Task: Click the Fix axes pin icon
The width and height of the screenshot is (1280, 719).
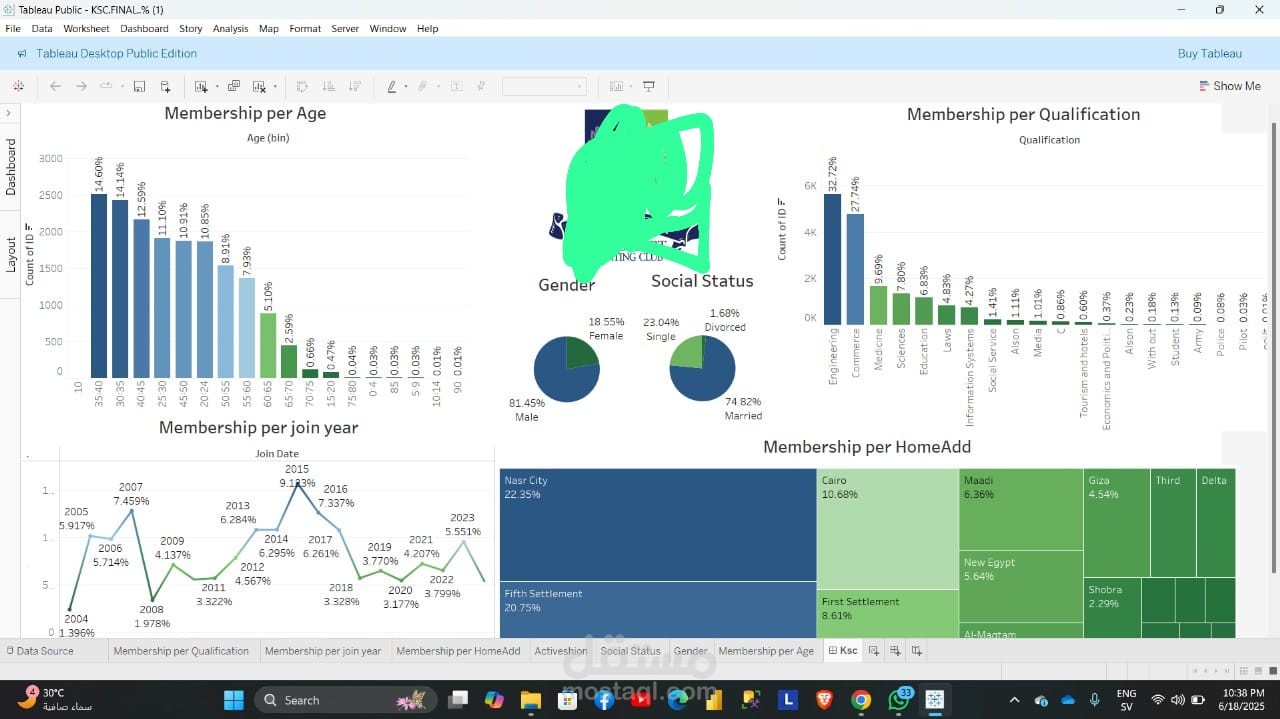Action: pyautogui.click(x=482, y=86)
